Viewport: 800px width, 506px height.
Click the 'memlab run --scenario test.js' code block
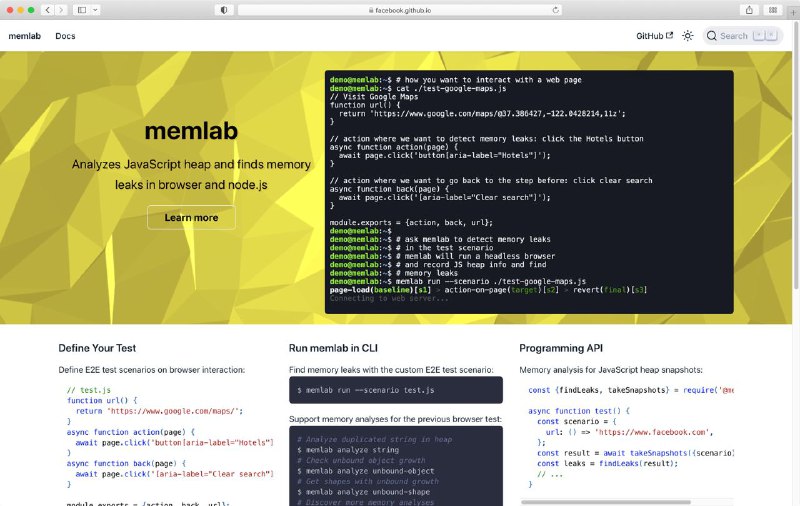coord(396,390)
